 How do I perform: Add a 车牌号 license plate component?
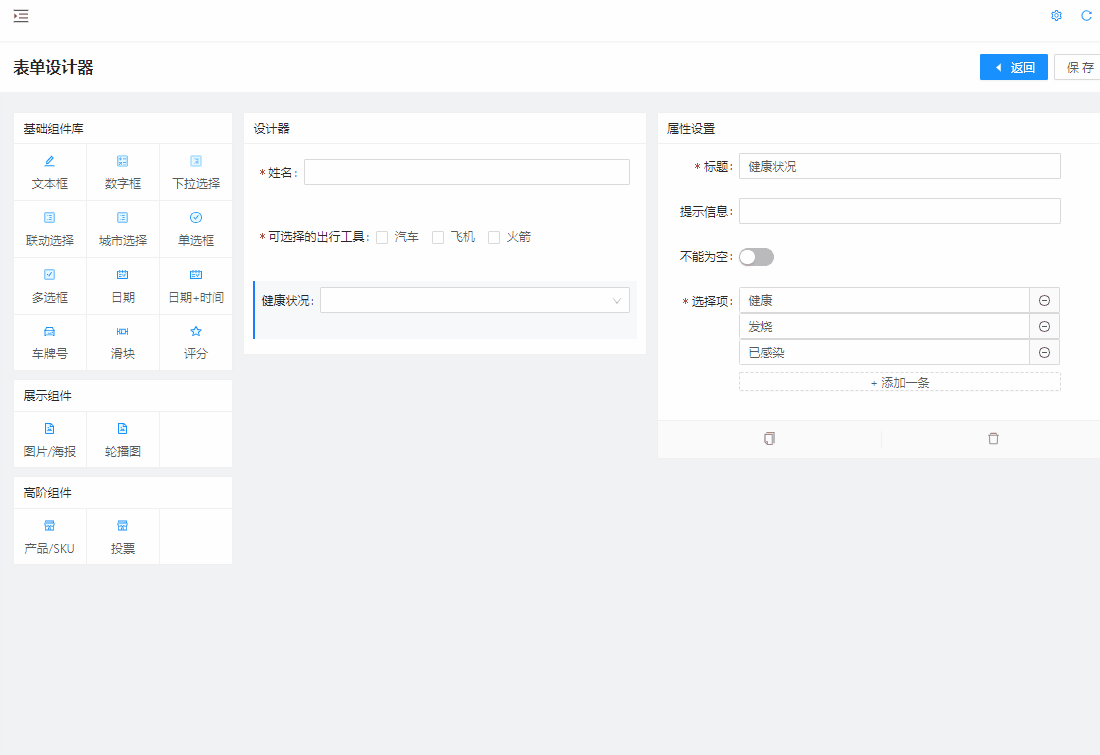point(50,342)
